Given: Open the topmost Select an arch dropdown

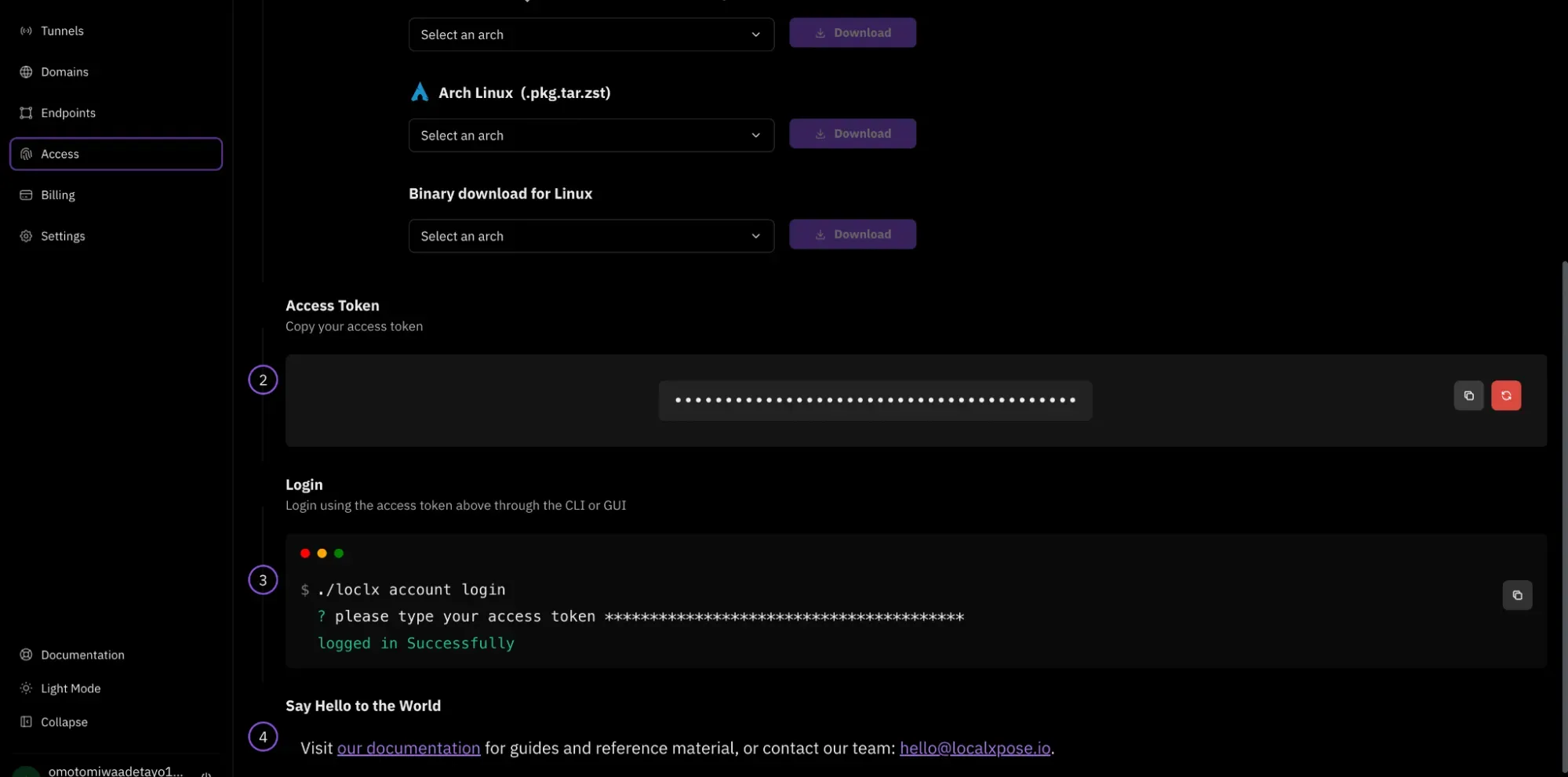Looking at the screenshot, I should [590, 34].
